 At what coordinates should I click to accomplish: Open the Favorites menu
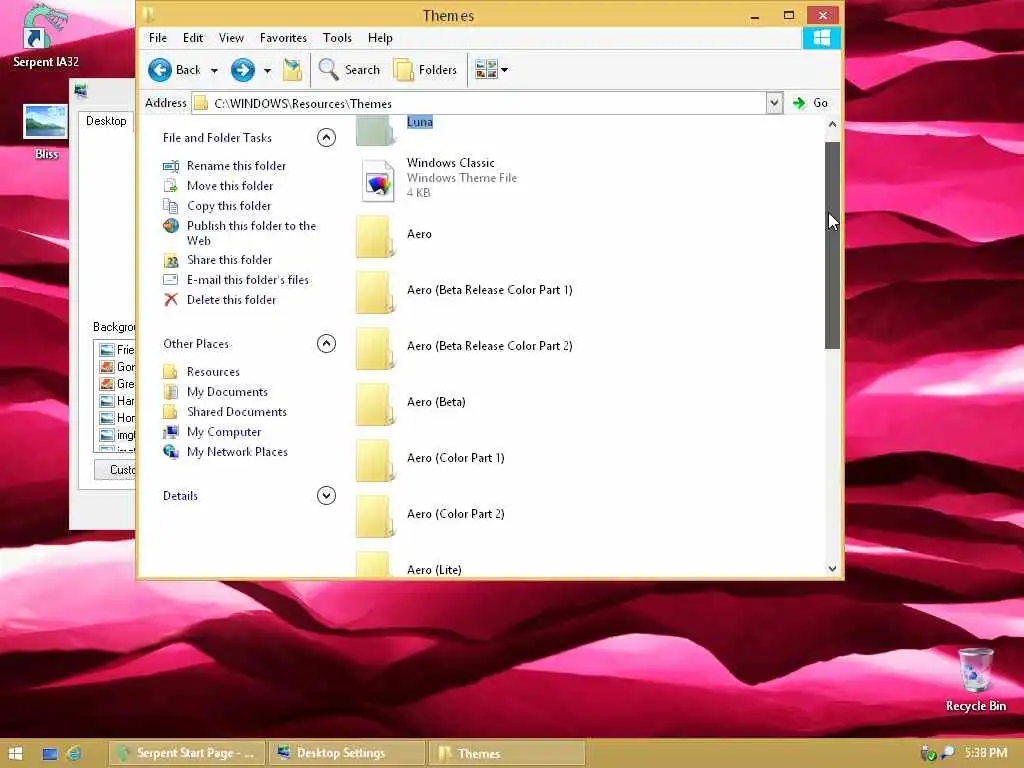[283, 38]
